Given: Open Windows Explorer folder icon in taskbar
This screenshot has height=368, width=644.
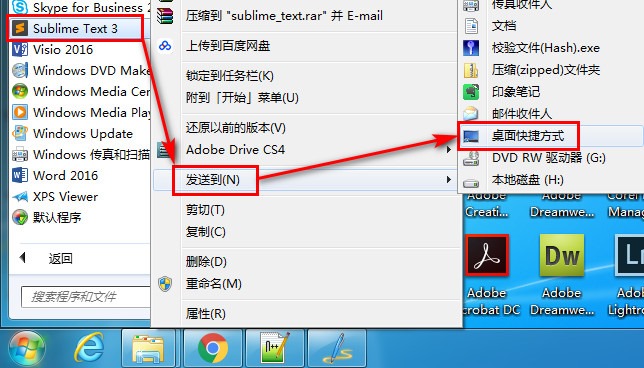Looking at the screenshot, I should point(148,348).
